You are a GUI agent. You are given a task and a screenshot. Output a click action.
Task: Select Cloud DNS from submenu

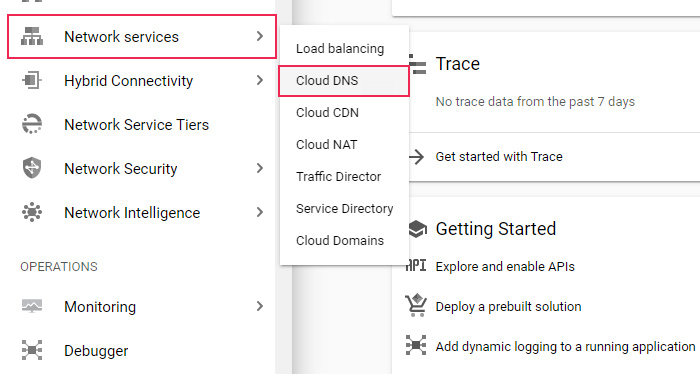[x=344, y=81]
